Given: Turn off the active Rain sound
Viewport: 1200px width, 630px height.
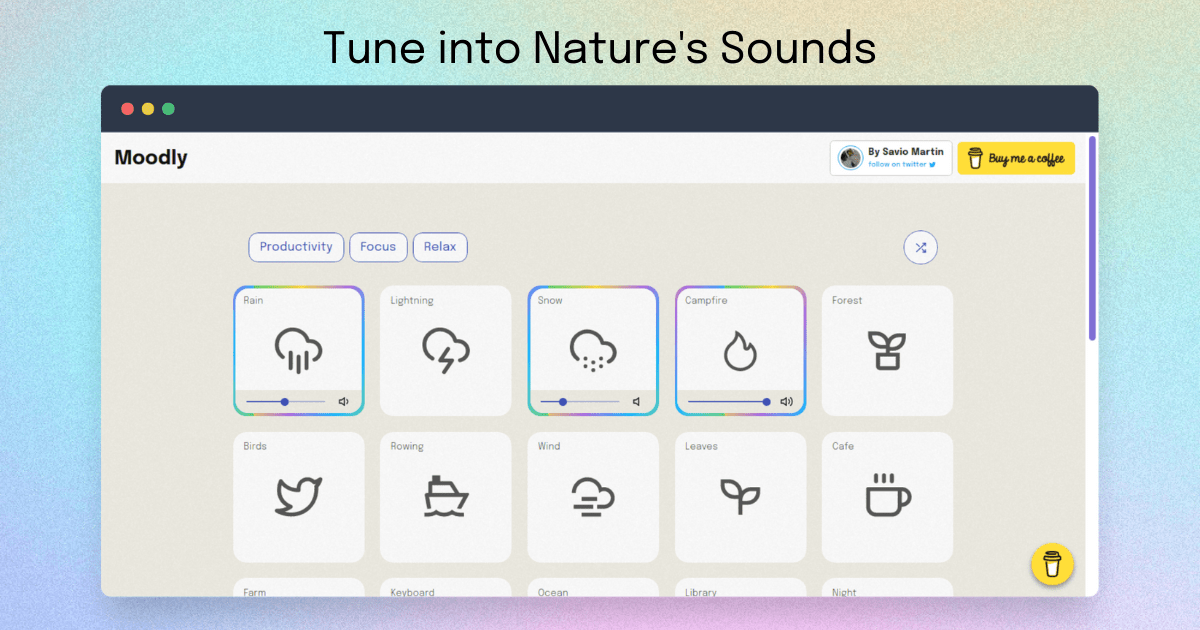Looking at the screenshot, I should 298,348.
